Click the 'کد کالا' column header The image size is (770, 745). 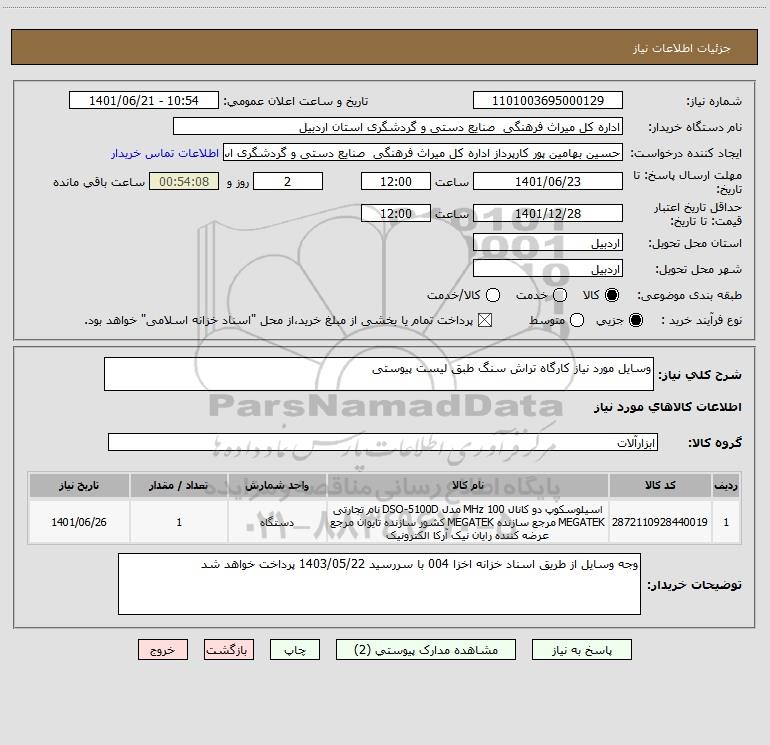[x=660, y=485]
